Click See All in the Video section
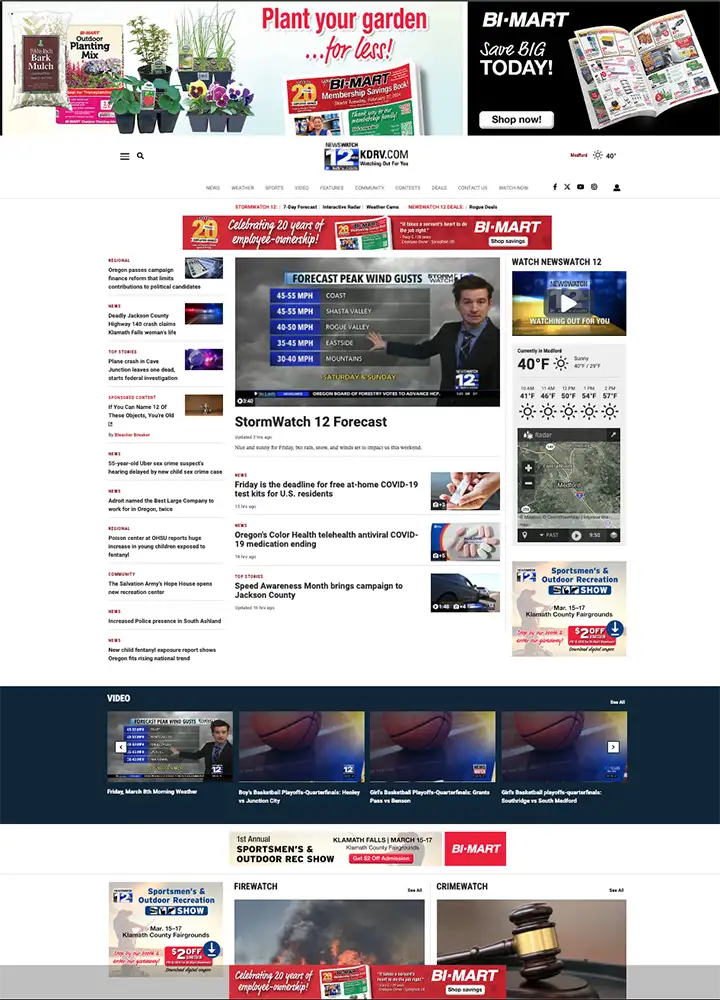This screenshot has width=720, height=1000. click(x=617, y=702)
